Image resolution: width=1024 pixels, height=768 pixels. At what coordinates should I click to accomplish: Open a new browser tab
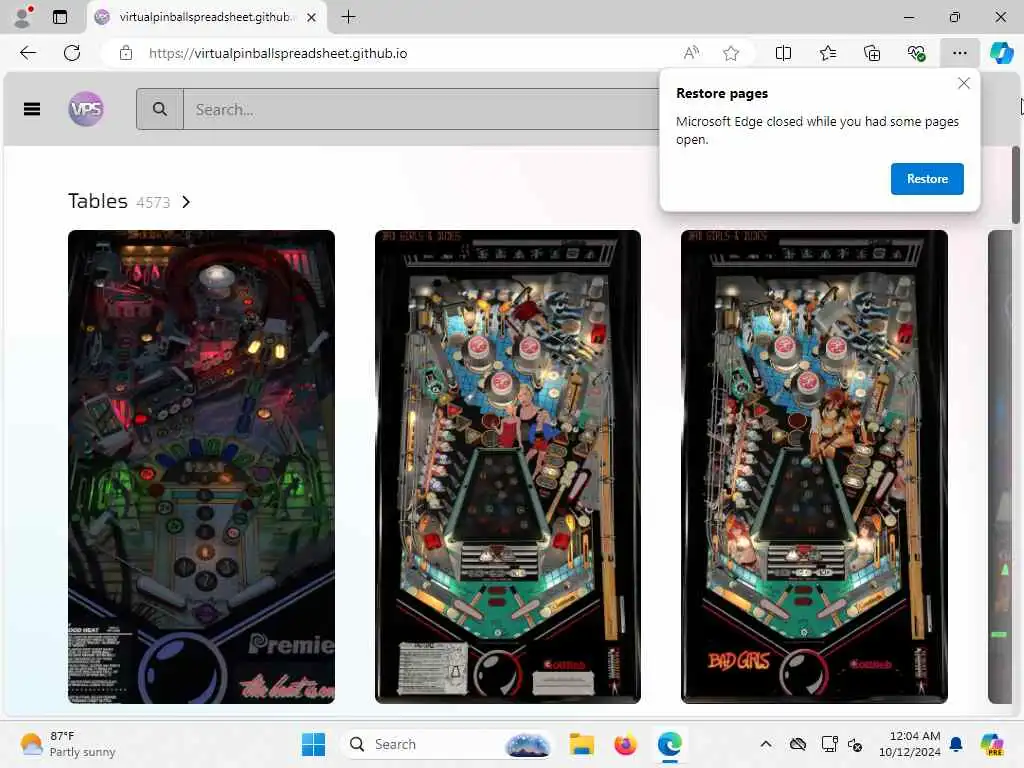[349, 17]
